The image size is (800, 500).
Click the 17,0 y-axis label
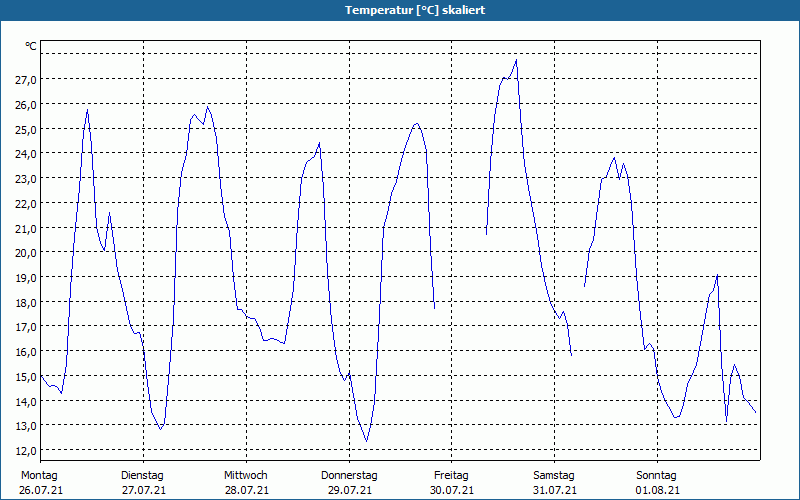tap(26, 327)
